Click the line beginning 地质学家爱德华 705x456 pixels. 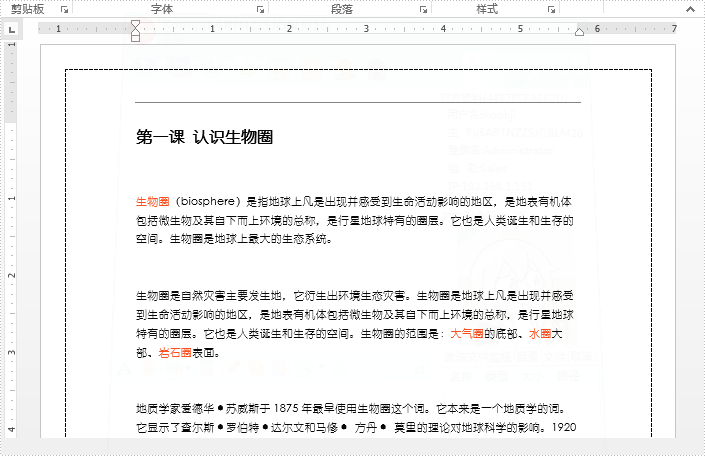tap(351, 409)
